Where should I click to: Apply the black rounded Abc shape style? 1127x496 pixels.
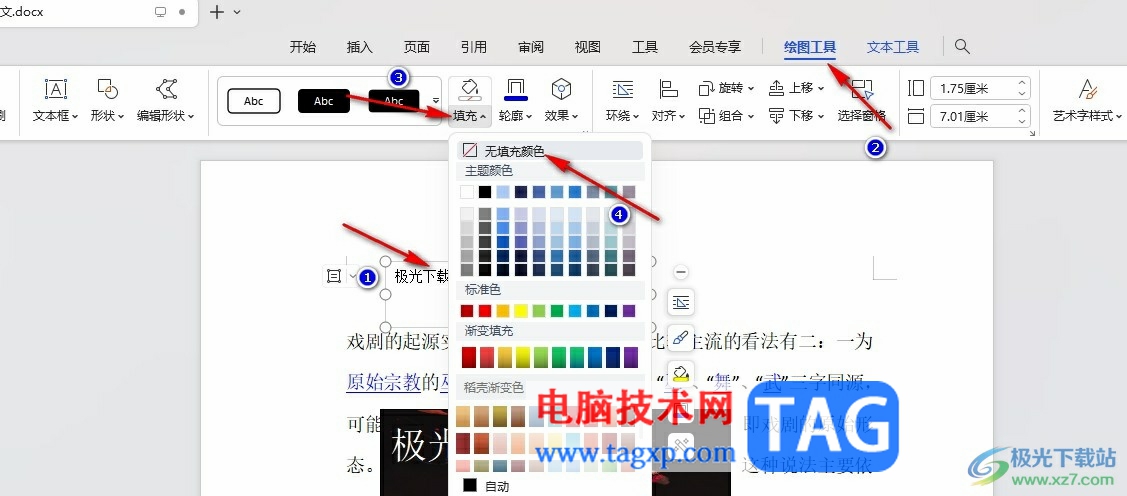pyautogui.click(x=323, y=101)
